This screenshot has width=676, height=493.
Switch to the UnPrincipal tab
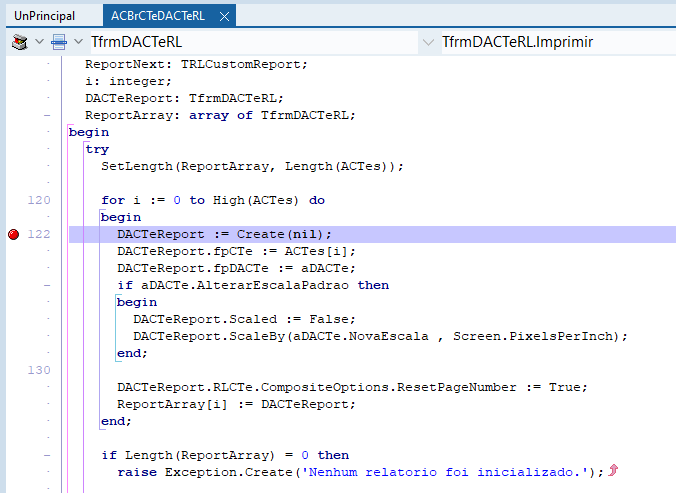point(44,16)
